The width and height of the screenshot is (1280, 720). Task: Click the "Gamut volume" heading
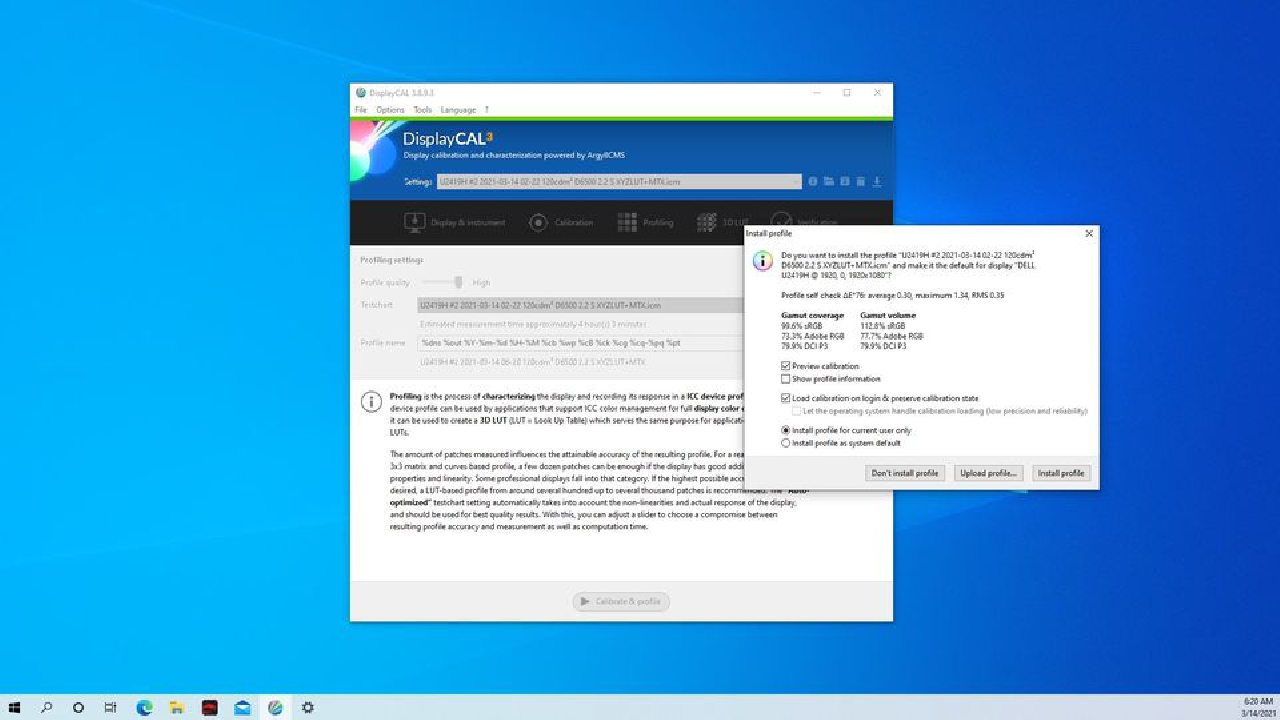click(887, 315)
